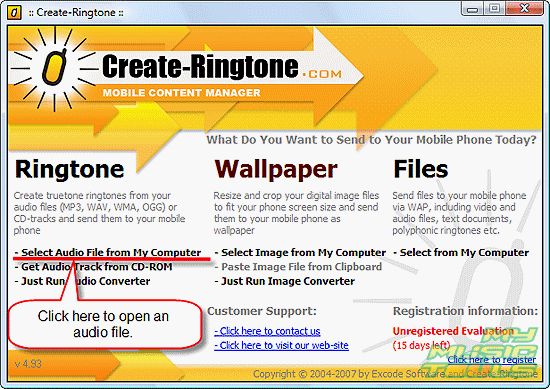This screenshot has height=389, width=550.
Task: Click the version label v 4.93
Action: [x=28, y=364]
